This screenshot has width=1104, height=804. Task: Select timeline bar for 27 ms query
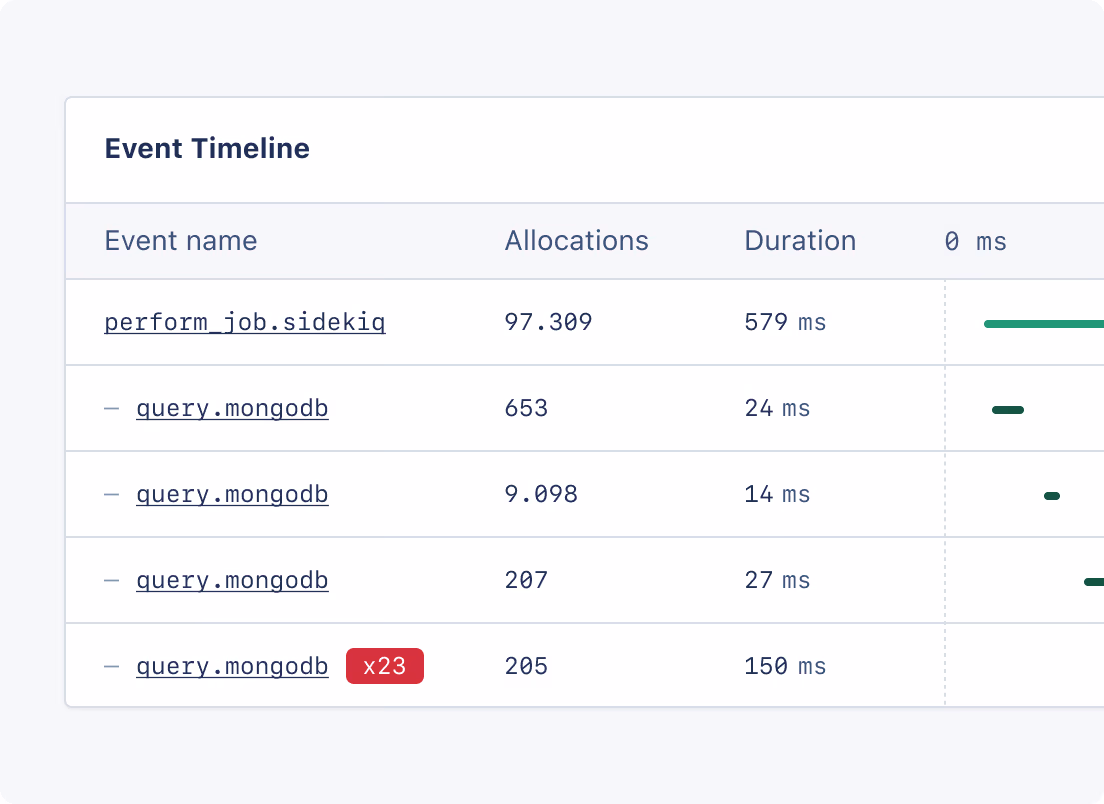pyautogui.click(x=1094, y=582)
